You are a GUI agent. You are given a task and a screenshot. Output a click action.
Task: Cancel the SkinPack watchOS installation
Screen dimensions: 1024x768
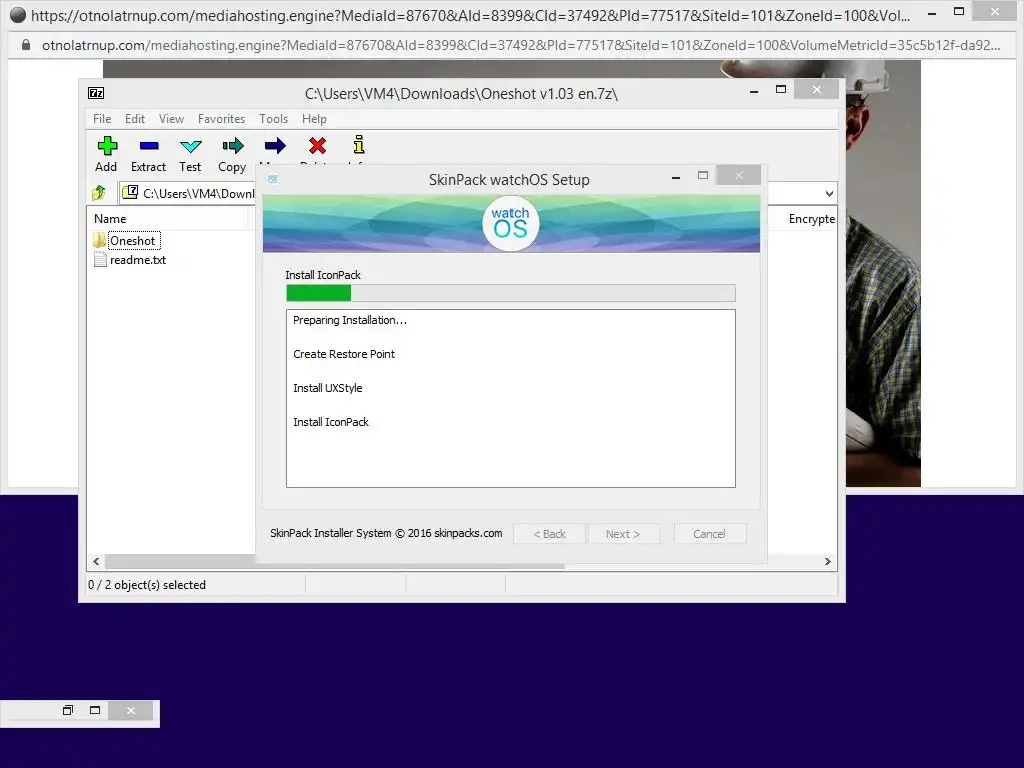[709, 534]
